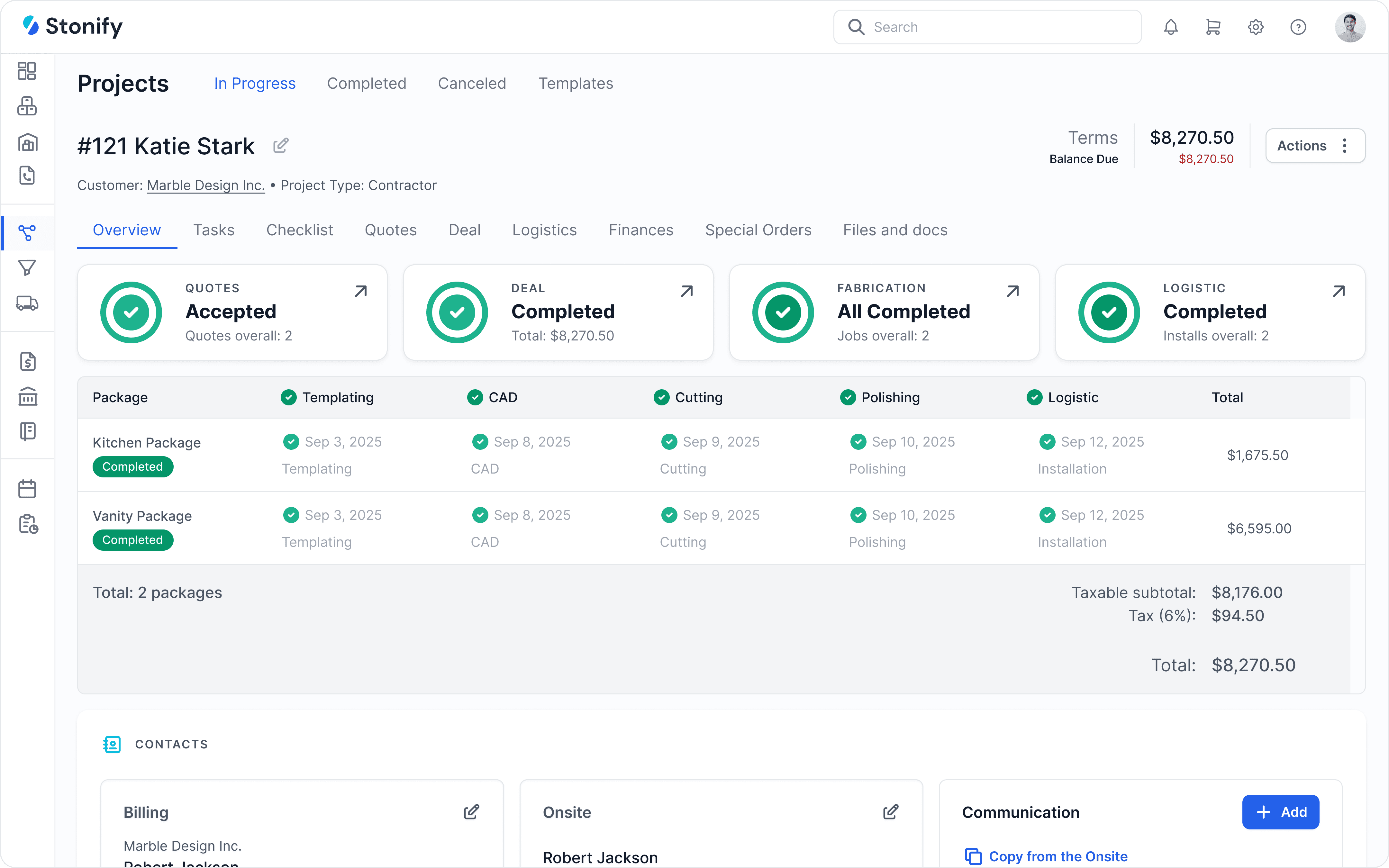Viewport: 1389px width, 868px height.
Task: Click the delivery truck sidebar icon
Action: (27, 303)
